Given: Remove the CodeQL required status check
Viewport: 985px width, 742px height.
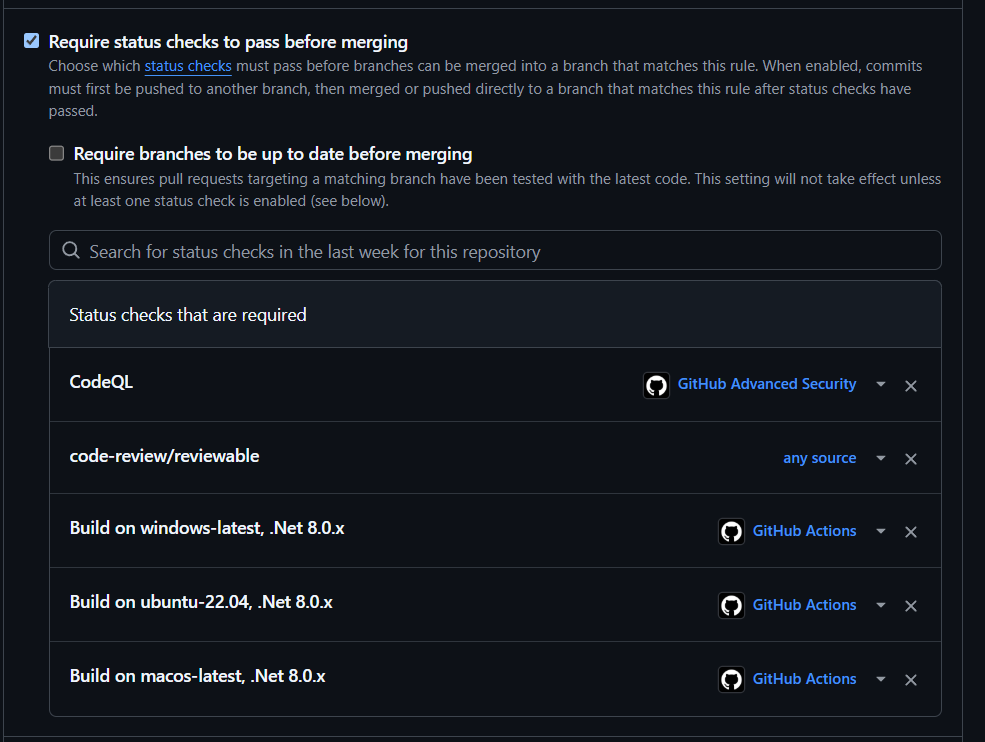Looking at the screenshot, I should coord(910,386).
